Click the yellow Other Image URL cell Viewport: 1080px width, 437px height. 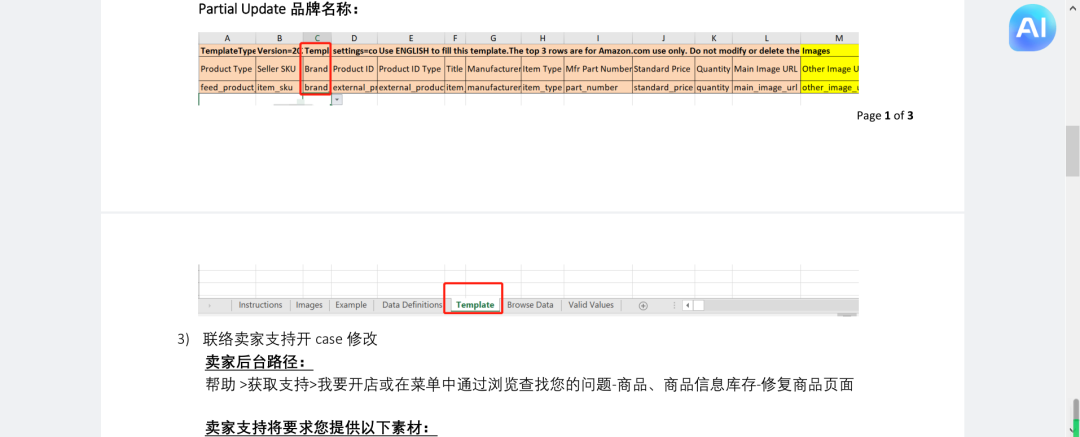[830, 69]
